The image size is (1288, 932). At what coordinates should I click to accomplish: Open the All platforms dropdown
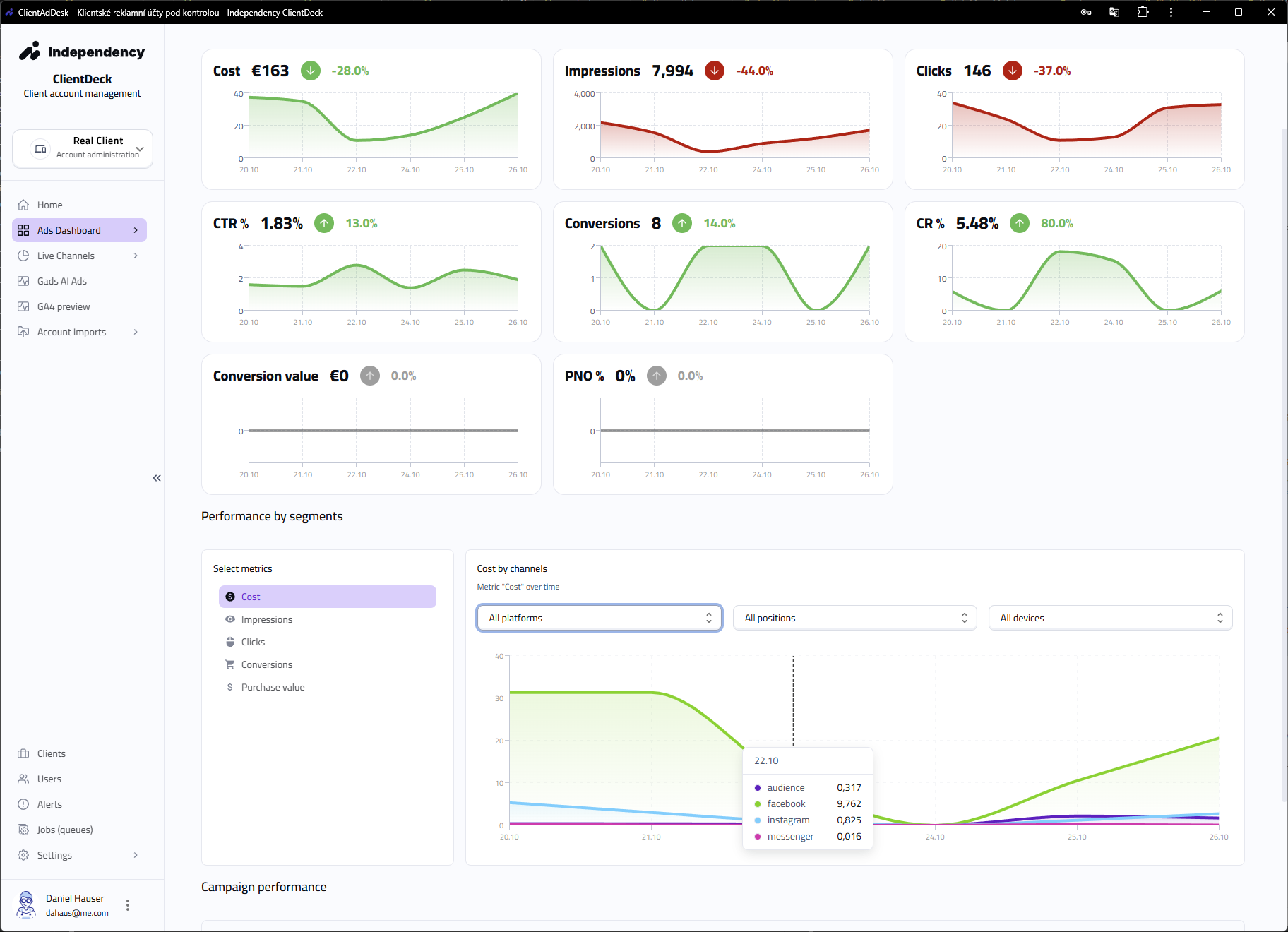pyautogui.click(x=599, y=618)
